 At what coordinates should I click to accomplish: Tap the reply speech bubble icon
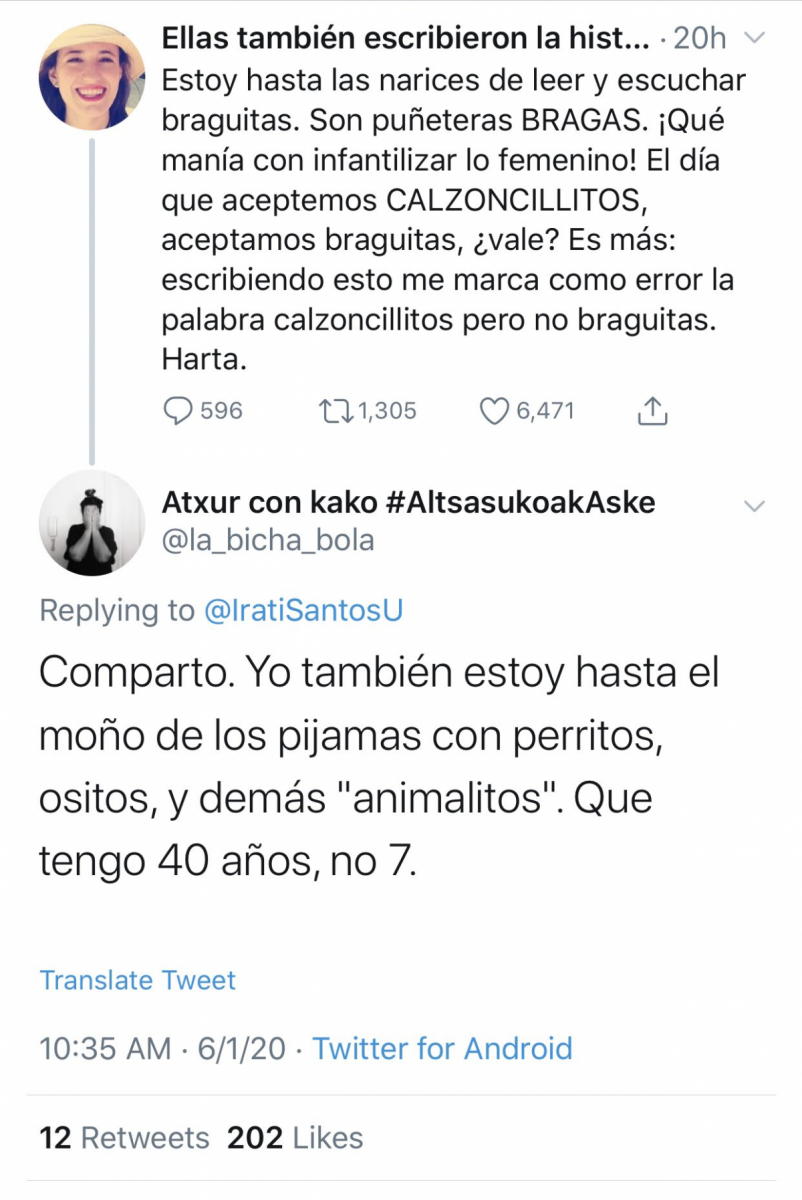pyautogui.click(x=178, y=410)
